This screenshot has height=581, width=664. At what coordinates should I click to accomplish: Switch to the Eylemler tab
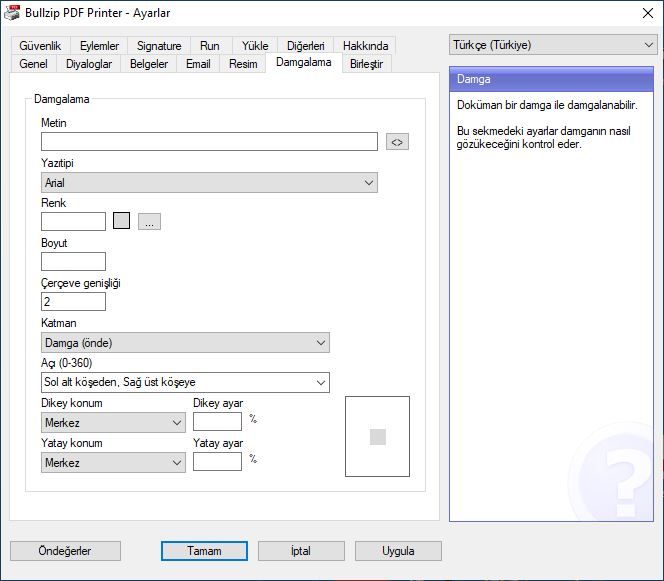coord(100,46)
